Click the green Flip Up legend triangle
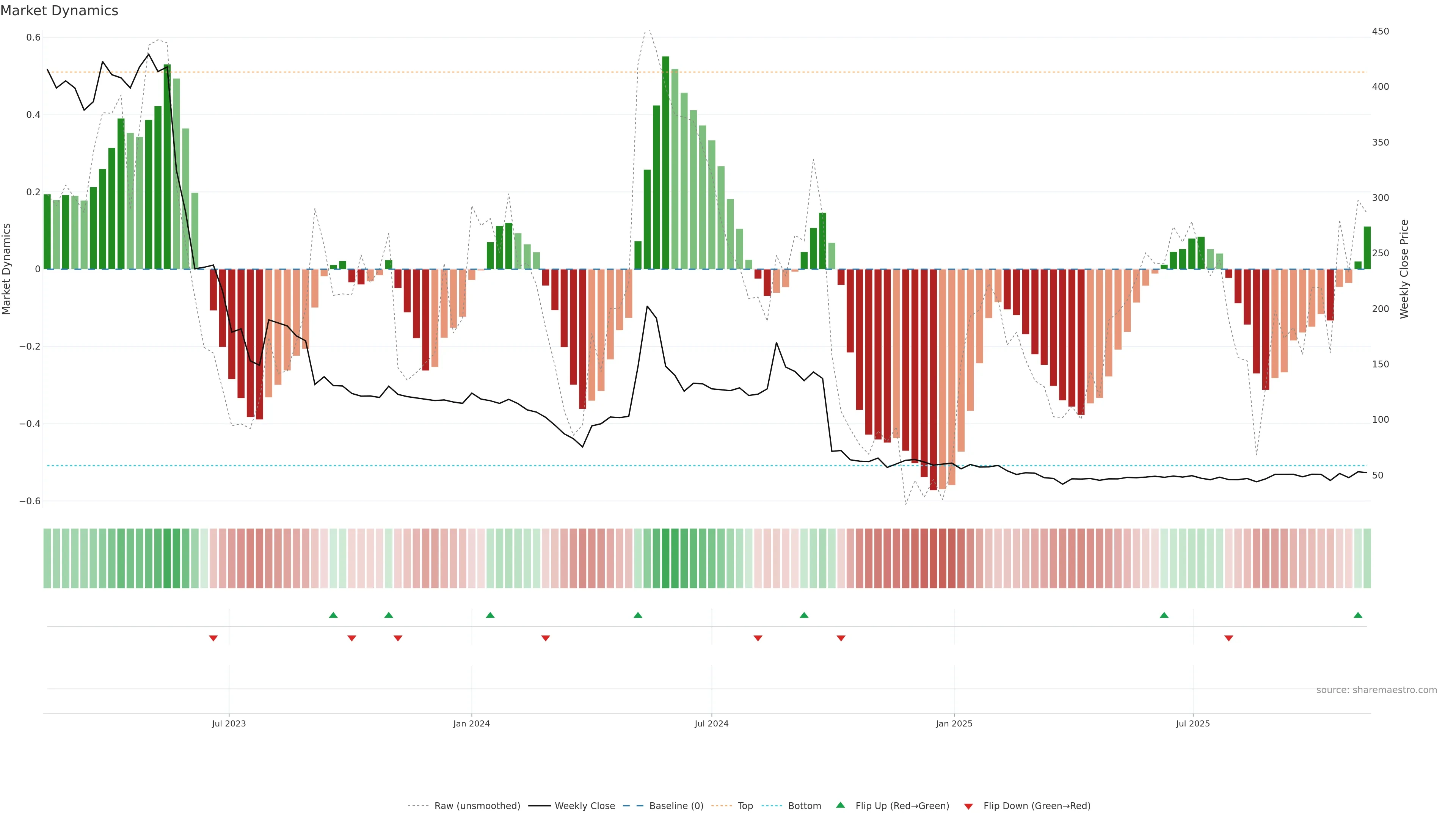This screenshot has width=1456, height=819. (841, 805)
